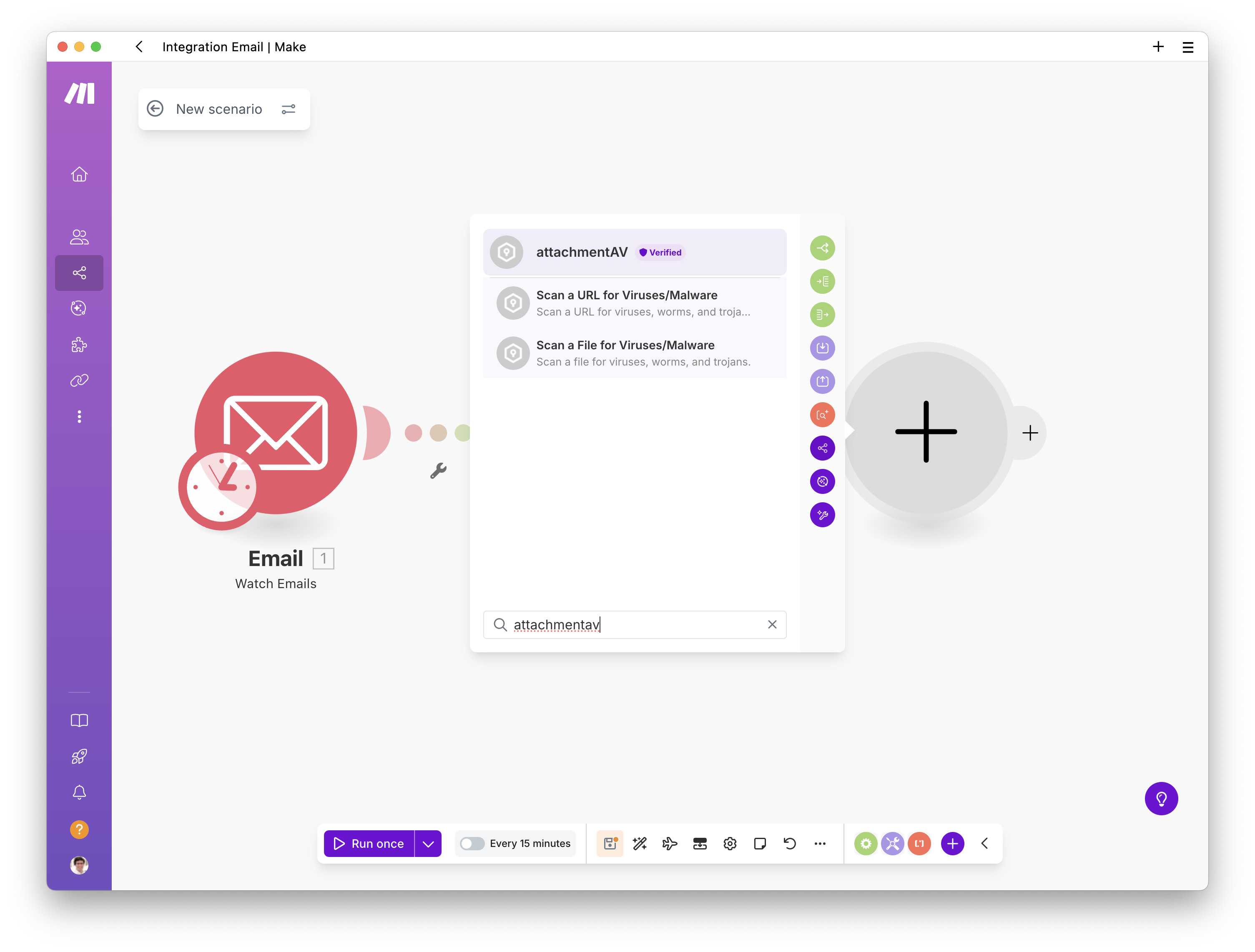Open the scenario settings gear in bottom toolbar

click(730, 844)
